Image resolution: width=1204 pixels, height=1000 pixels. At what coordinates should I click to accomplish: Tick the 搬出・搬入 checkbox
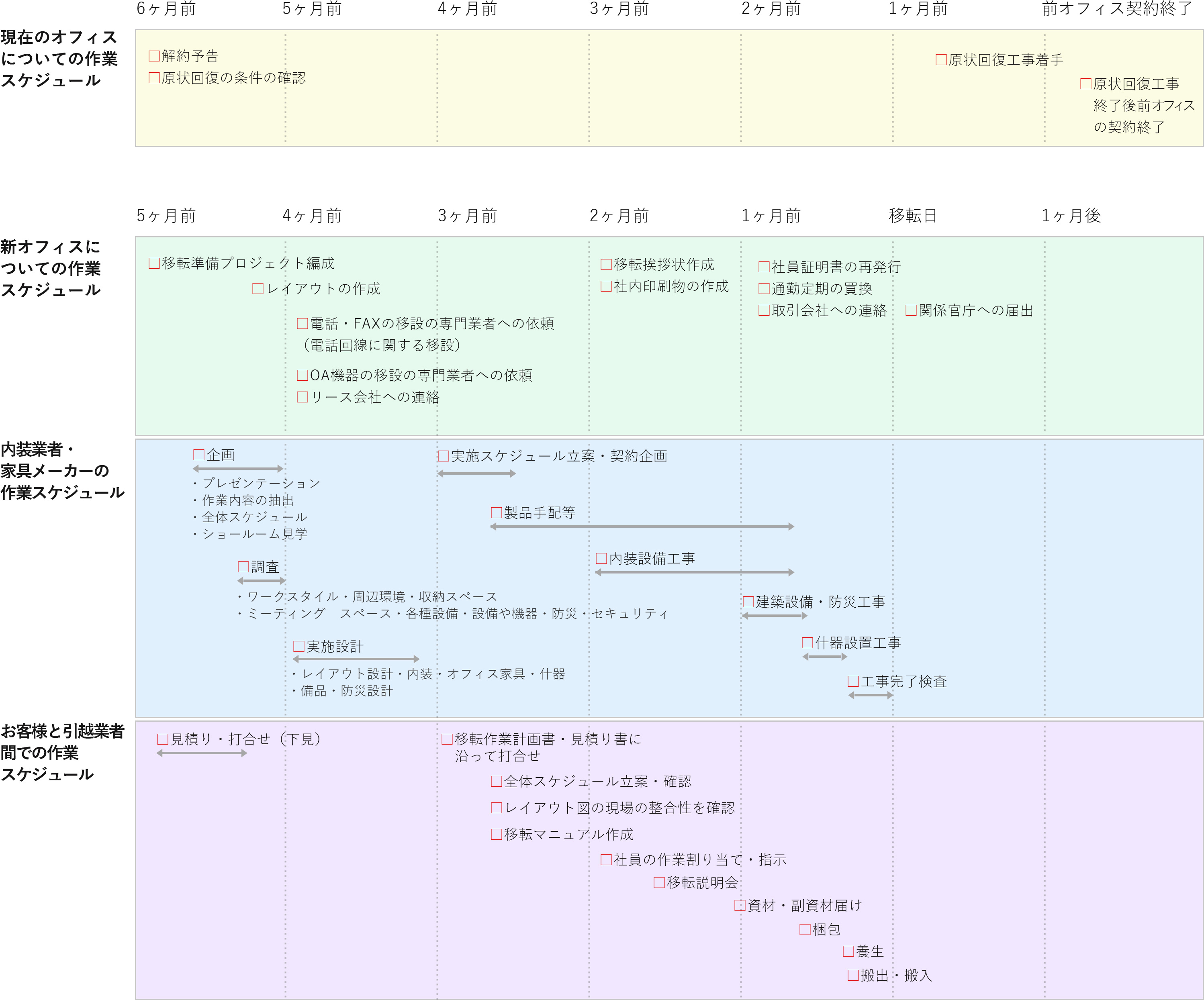[853, 976]
